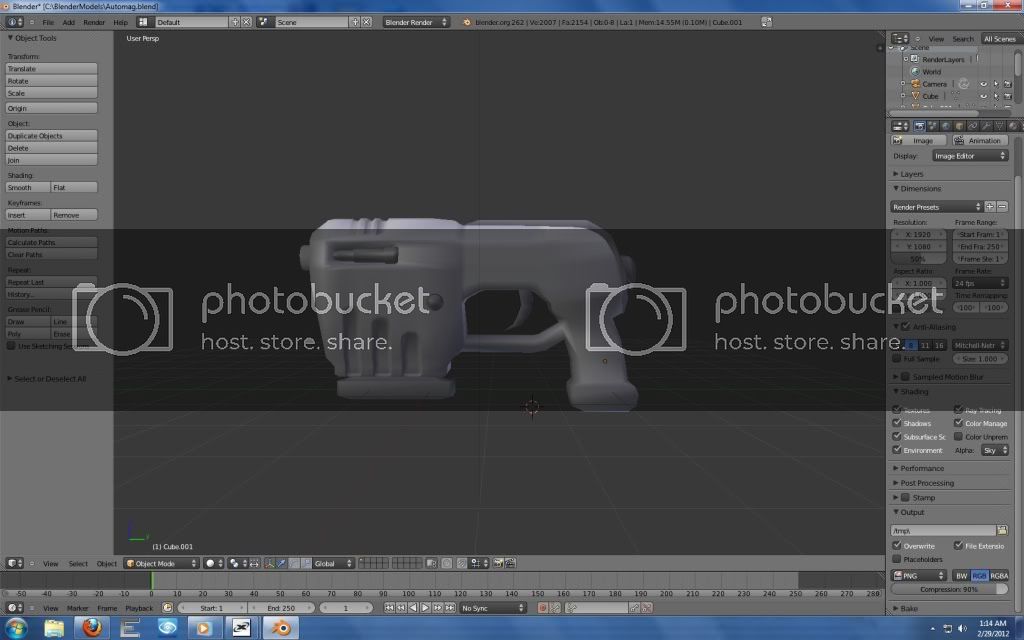
Task: Uncheck the Overwrite output option
Action: pos(897,546)
